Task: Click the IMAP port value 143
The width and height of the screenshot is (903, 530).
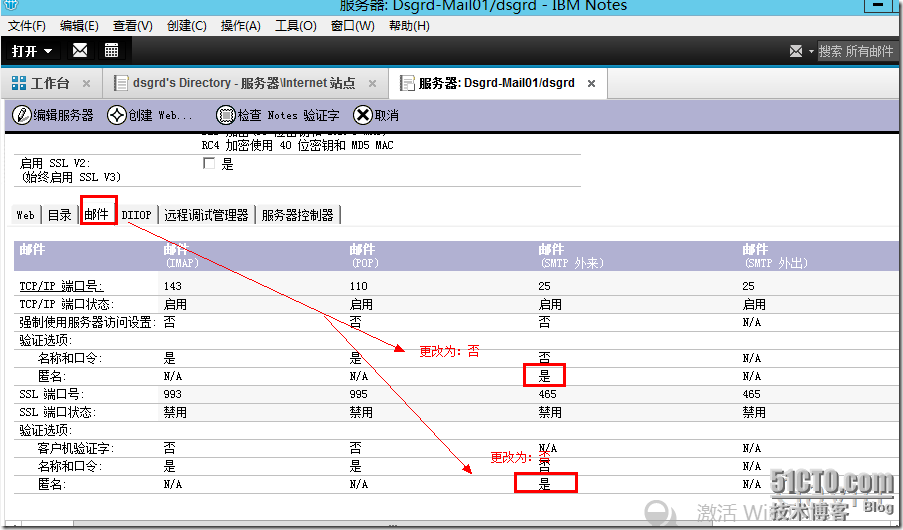Action: (x=172, y=286)
